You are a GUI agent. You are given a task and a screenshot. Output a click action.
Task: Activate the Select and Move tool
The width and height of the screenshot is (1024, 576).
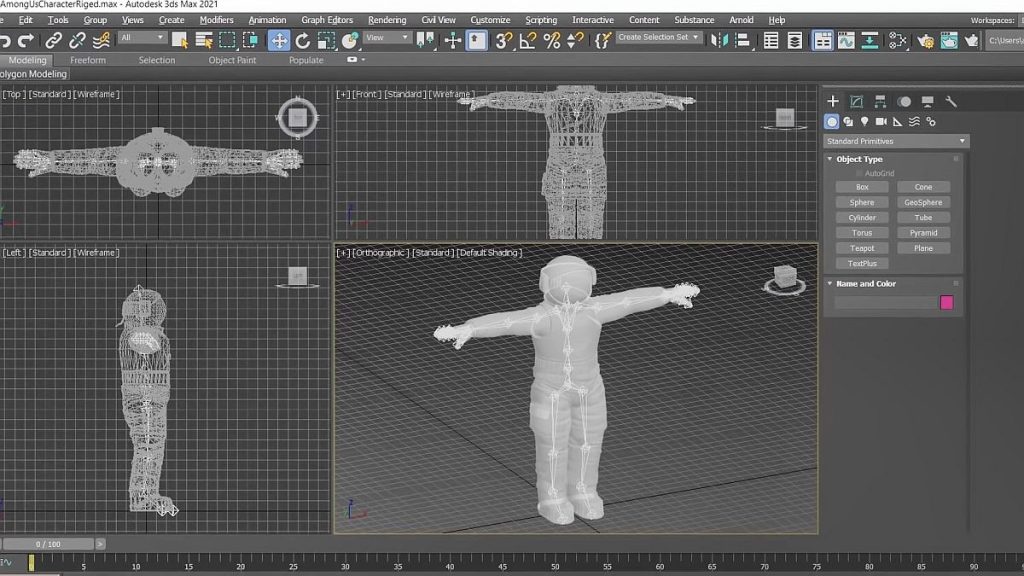[x=279, y=41]
